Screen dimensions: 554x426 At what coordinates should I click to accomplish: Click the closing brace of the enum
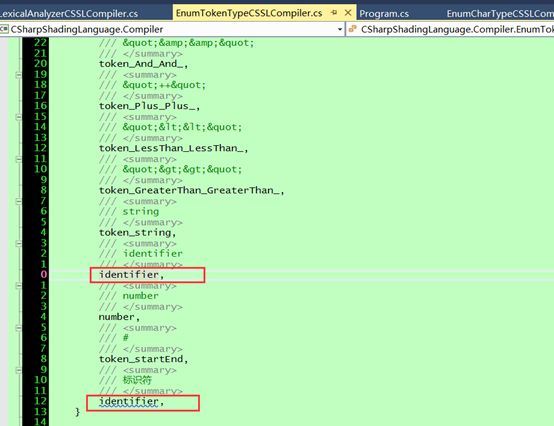tap(77, 412)
